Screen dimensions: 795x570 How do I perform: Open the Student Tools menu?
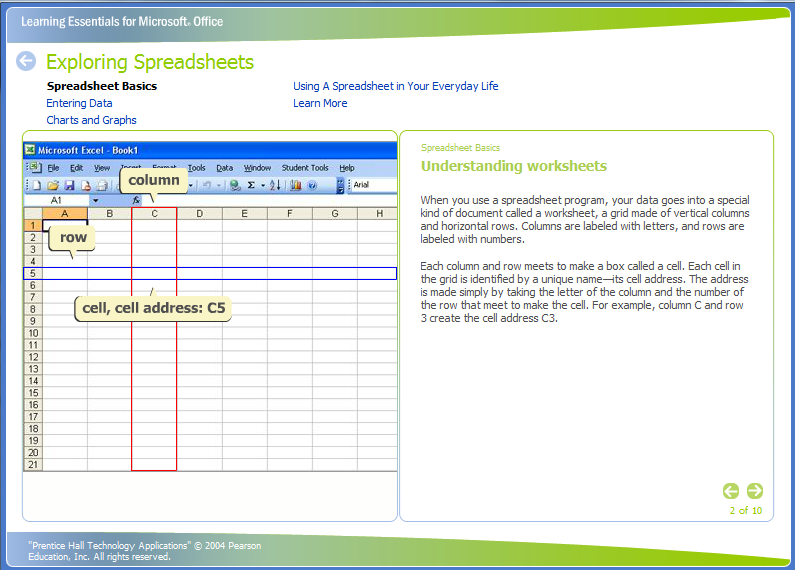(305, 168)
